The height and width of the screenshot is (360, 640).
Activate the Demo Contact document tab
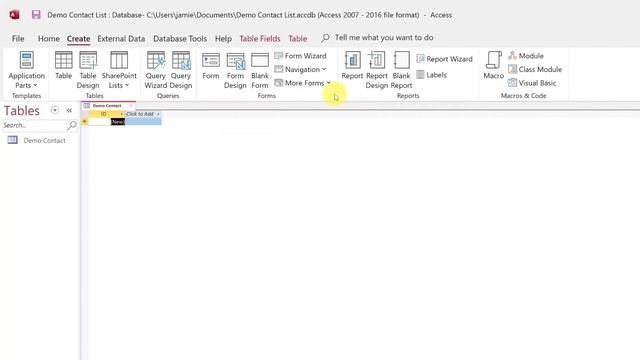coord(107,106)
